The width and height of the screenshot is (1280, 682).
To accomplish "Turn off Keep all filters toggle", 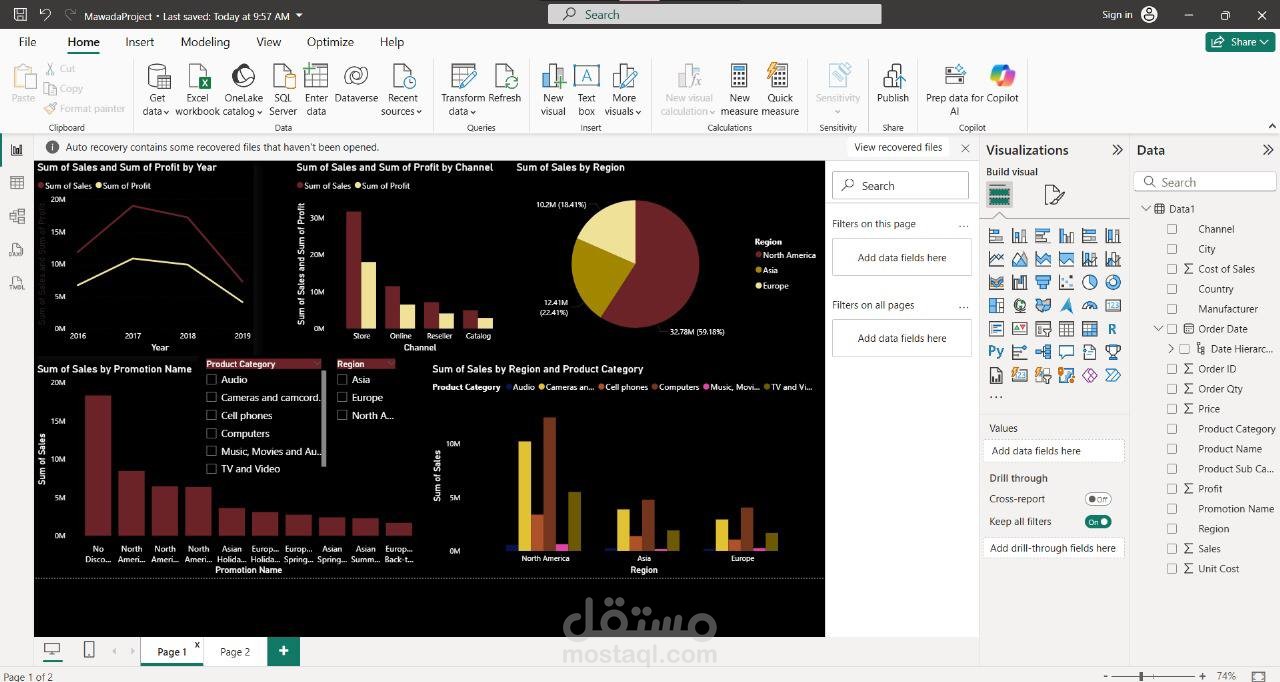I will [x=1098, y=521].
